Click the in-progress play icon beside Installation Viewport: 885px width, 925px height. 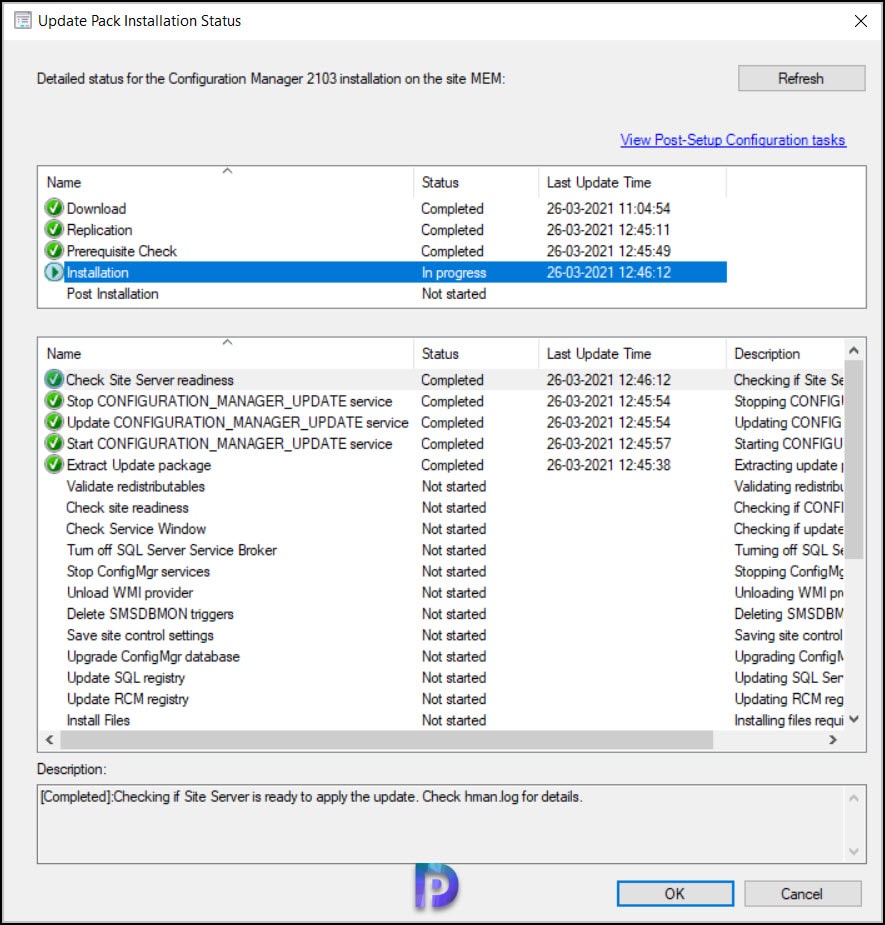tap(54, 272)
